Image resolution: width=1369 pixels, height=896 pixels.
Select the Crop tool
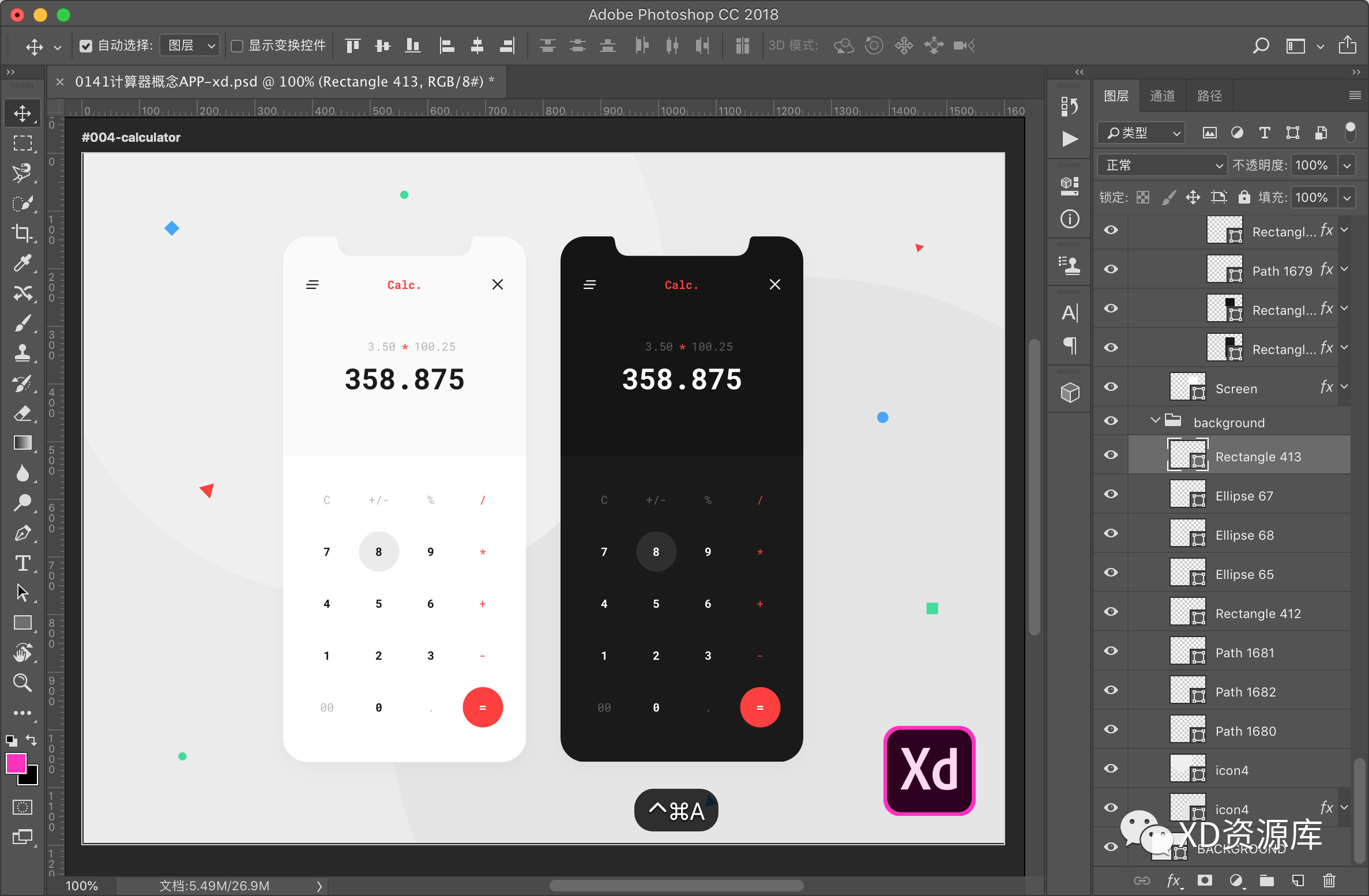(x=22, y=233)
